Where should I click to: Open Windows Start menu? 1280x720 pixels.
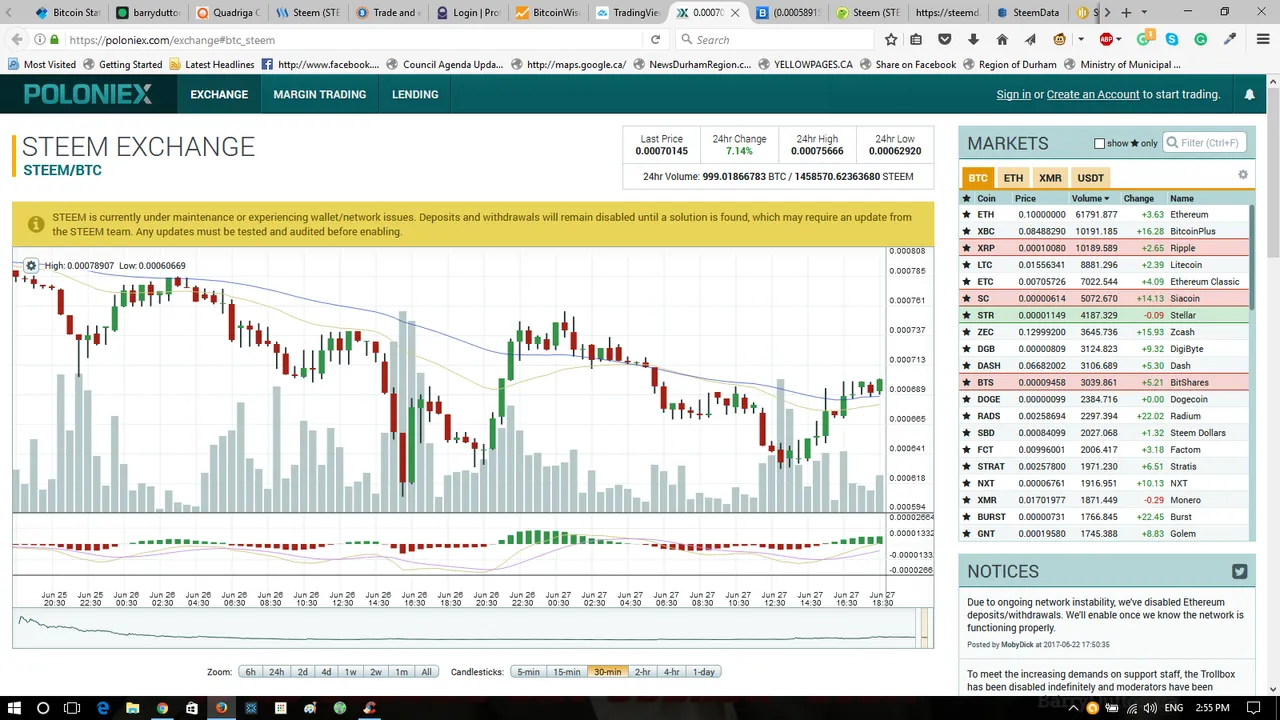click(14, 708)
